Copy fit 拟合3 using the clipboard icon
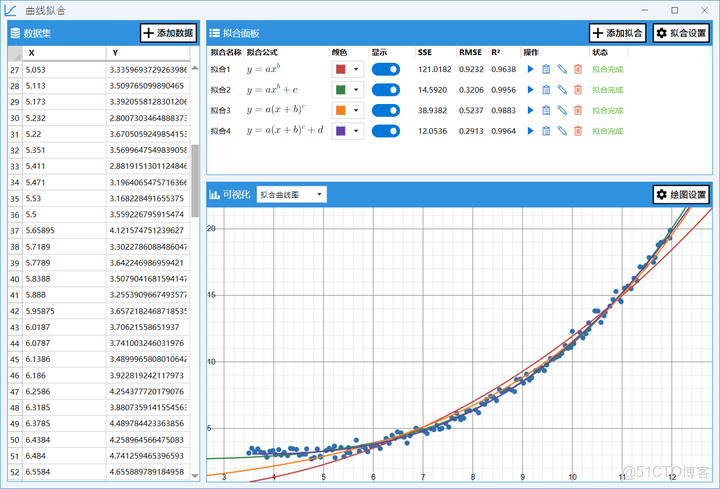This screenshot has height=489, width=720. (546, 110)
